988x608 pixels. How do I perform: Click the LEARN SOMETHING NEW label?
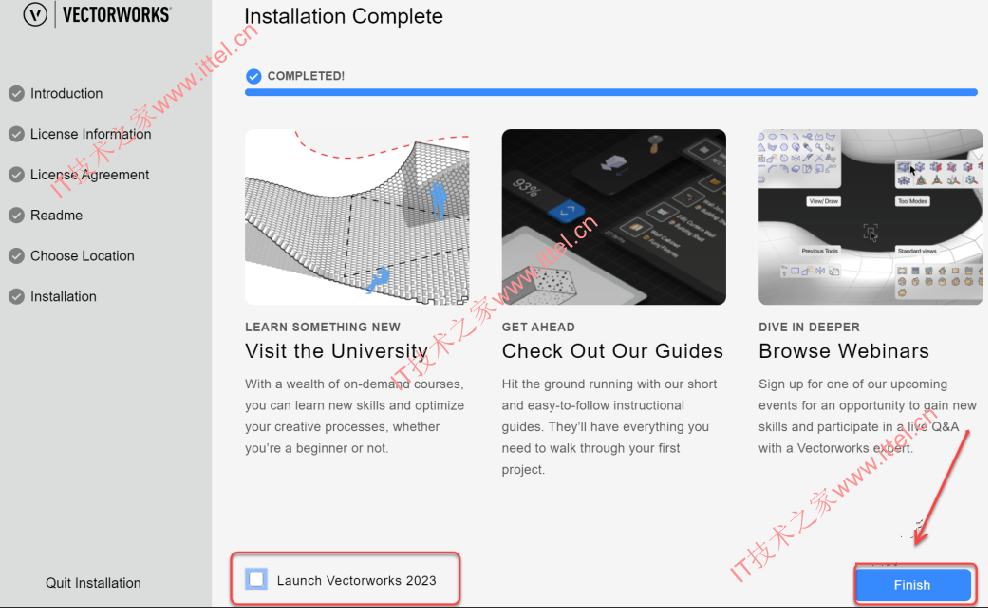pos(323,327)
